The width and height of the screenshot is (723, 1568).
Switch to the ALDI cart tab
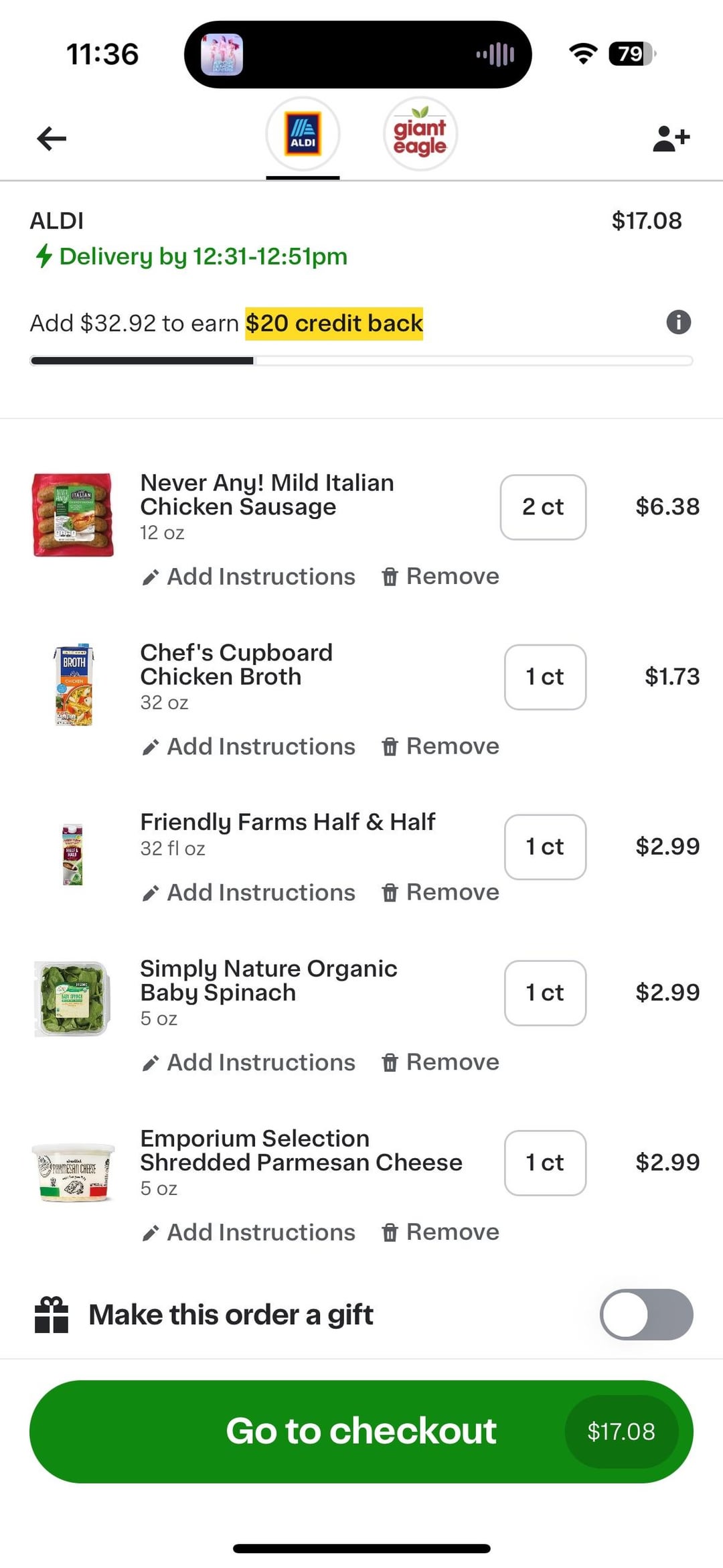pos(303,134)
